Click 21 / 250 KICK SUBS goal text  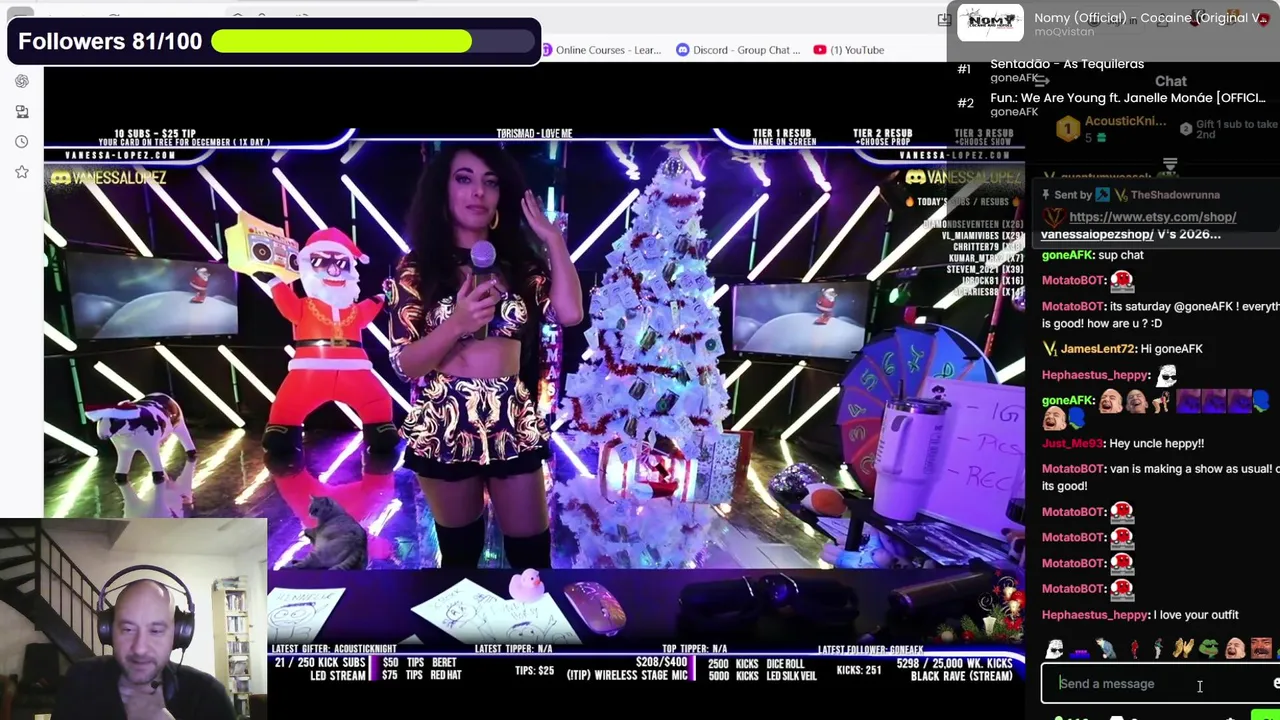(320, 662)
